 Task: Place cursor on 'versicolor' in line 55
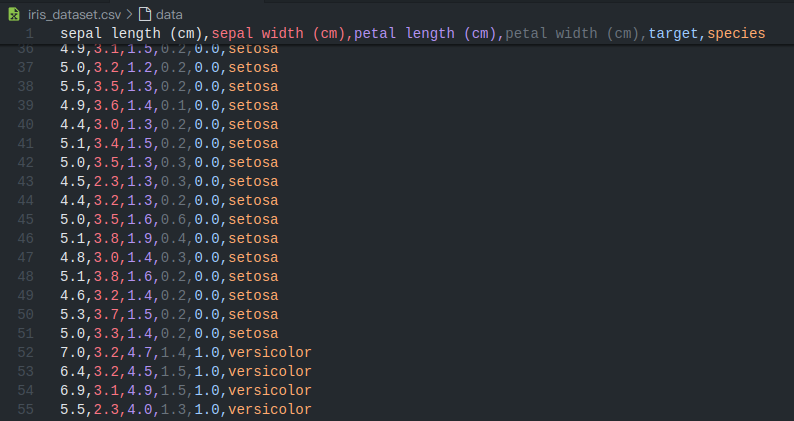[269, 410]
